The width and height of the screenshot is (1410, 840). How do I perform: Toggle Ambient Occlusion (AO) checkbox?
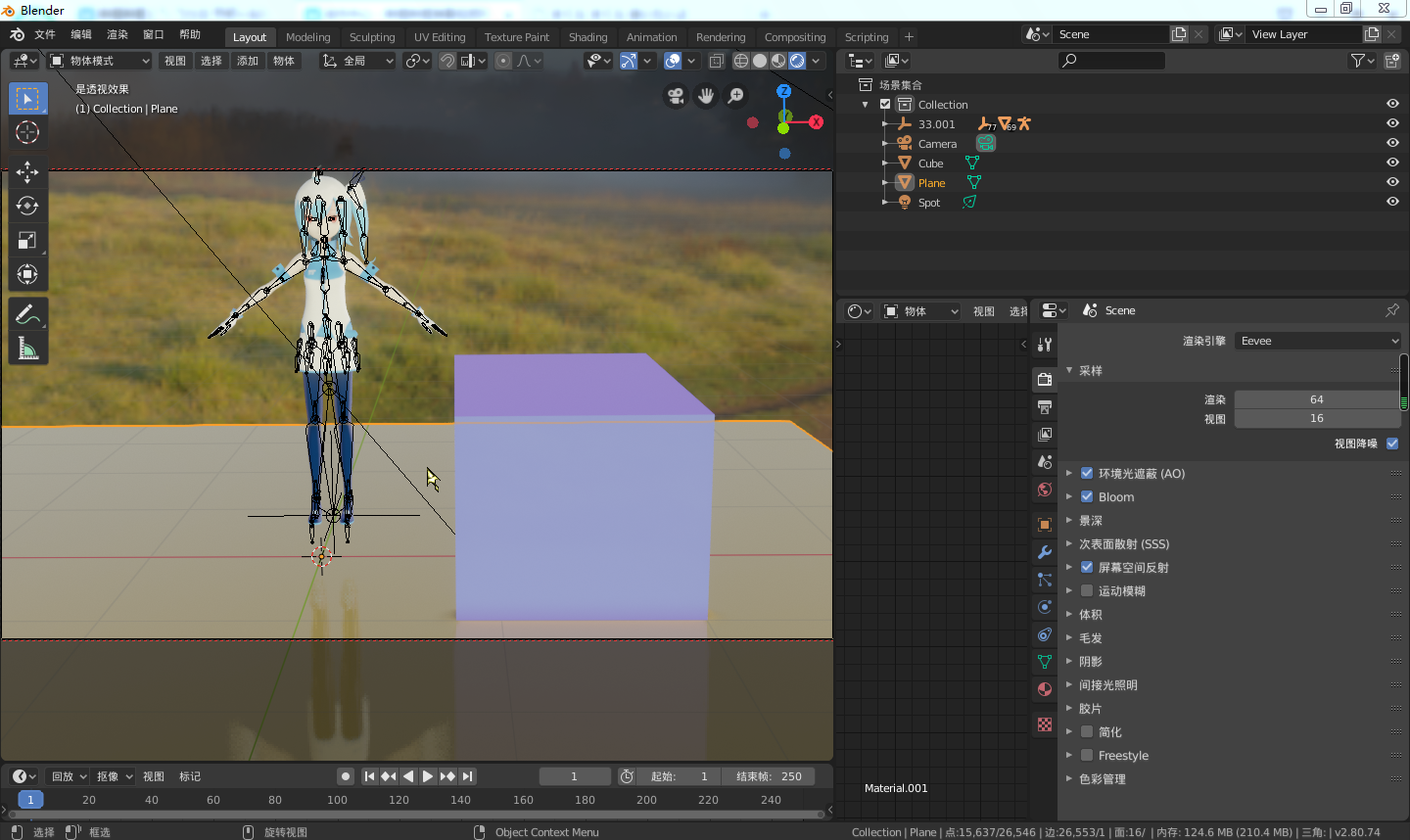tap(1087, 473)
